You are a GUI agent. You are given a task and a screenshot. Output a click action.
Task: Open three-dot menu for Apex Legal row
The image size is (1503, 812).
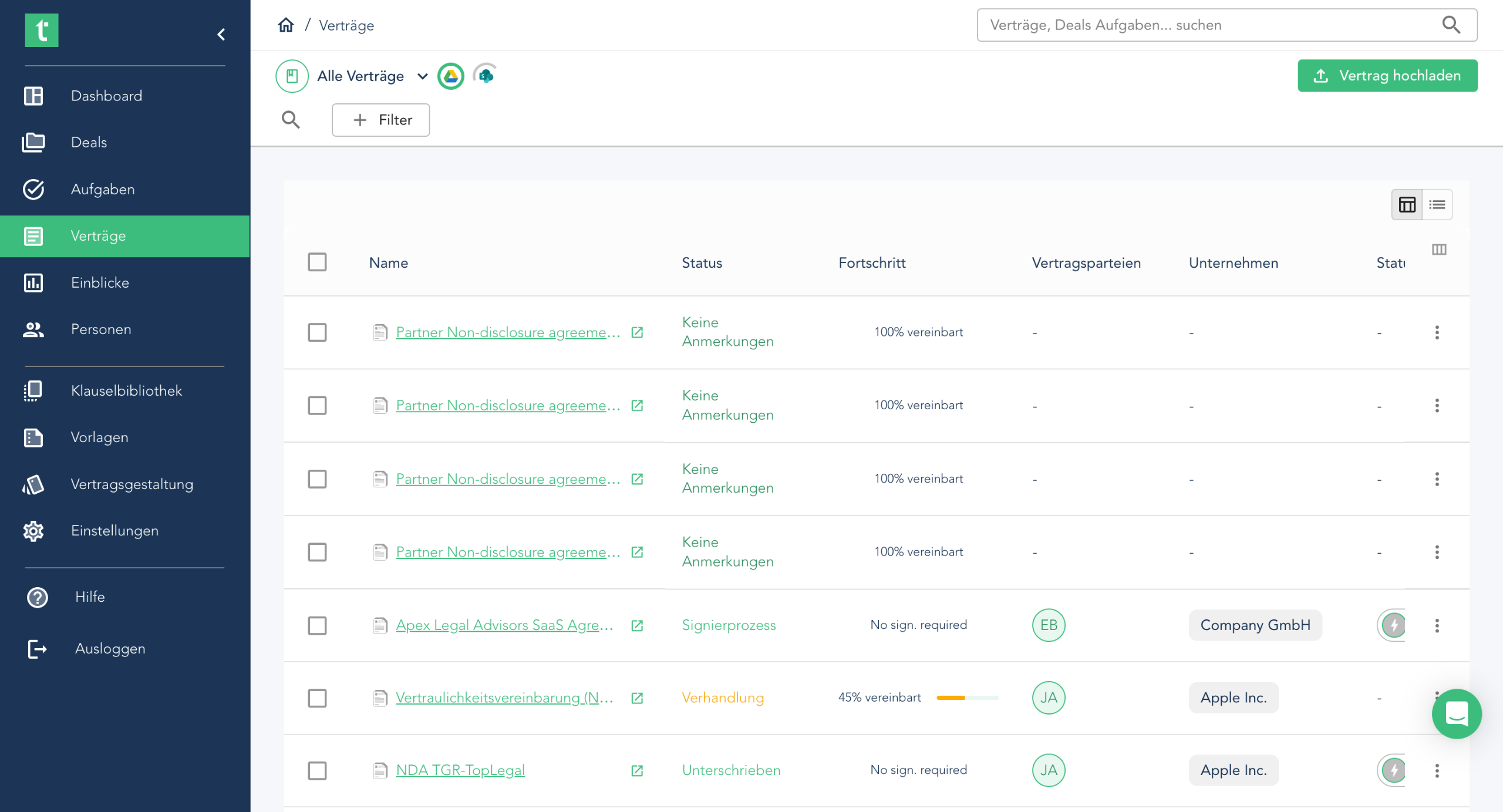coord(1437,625)
